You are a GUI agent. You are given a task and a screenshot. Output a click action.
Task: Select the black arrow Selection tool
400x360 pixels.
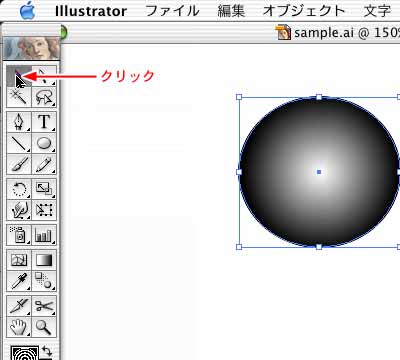19,76
